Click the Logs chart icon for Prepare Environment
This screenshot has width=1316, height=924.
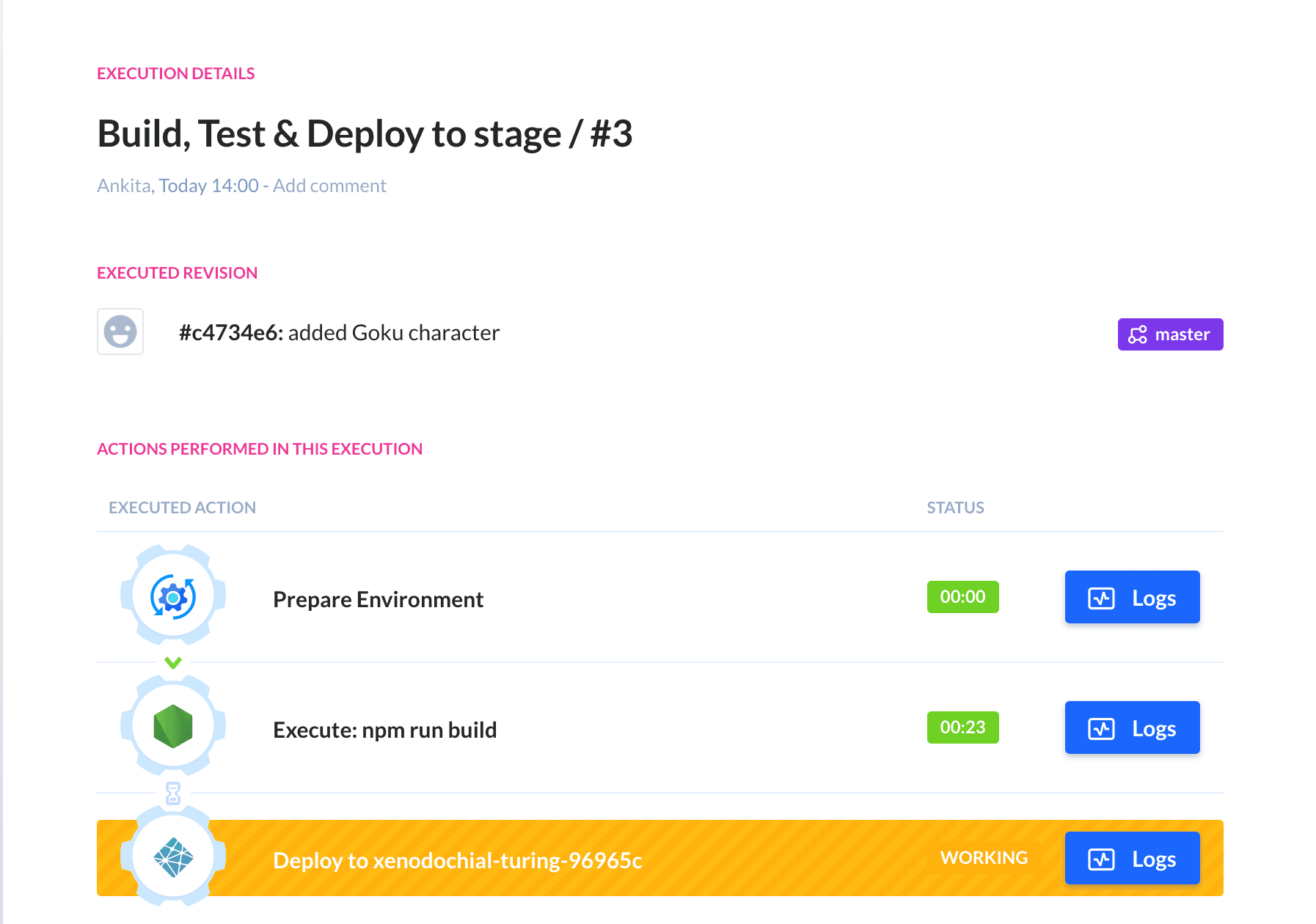point(1103,597)
